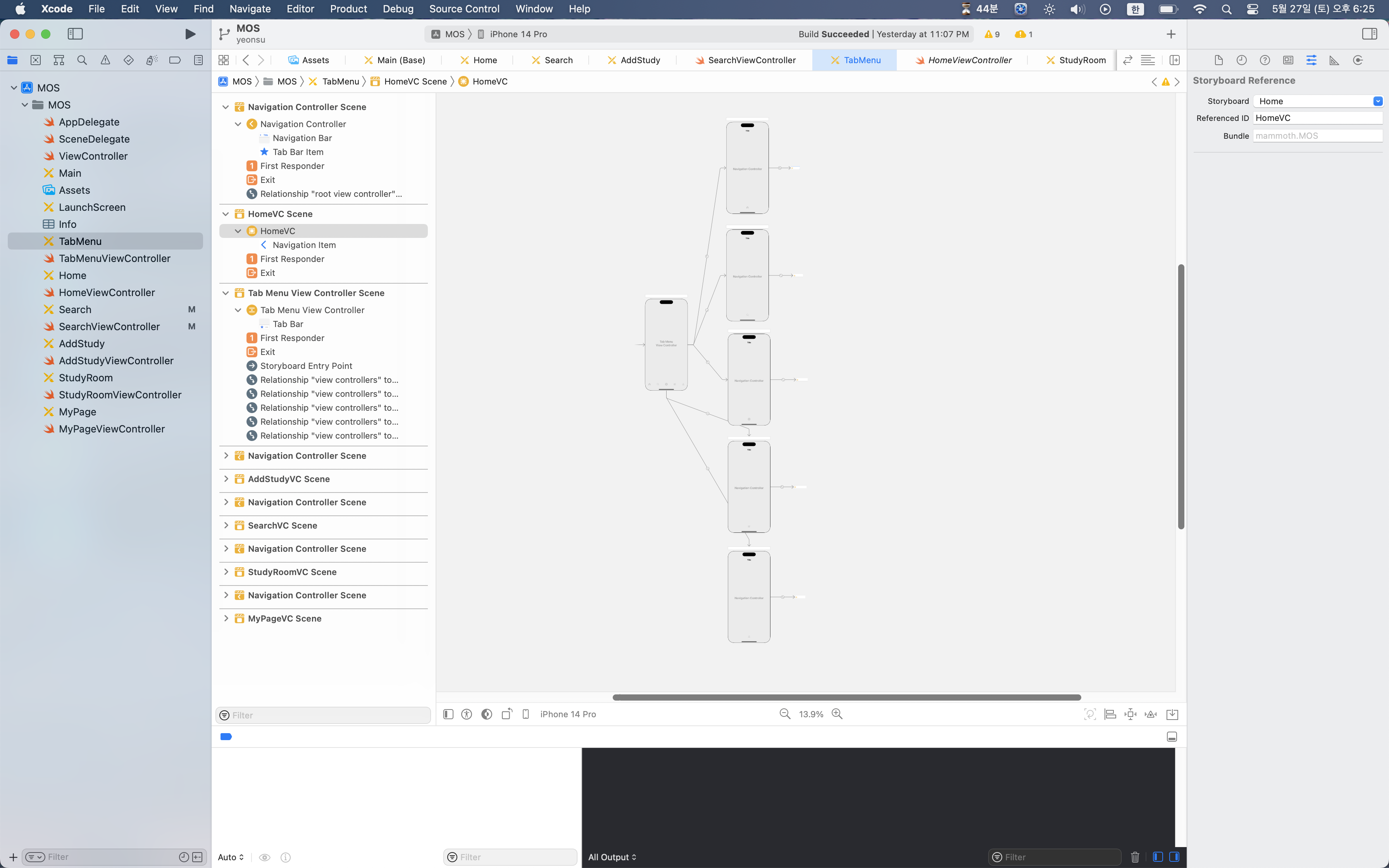Expand the SearchVC Scene
Screen dimensions: 1389x868
(226, 525)
